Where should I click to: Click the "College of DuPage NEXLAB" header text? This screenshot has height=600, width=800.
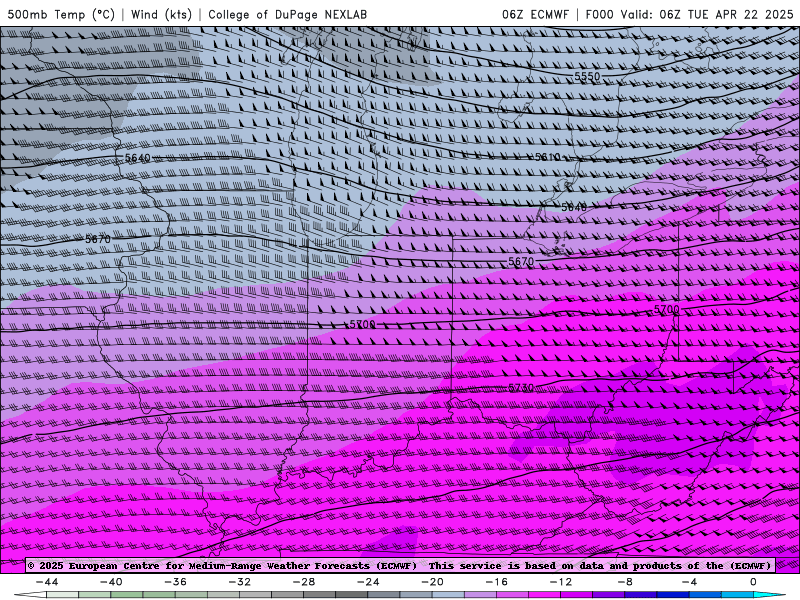coord(287,14)
